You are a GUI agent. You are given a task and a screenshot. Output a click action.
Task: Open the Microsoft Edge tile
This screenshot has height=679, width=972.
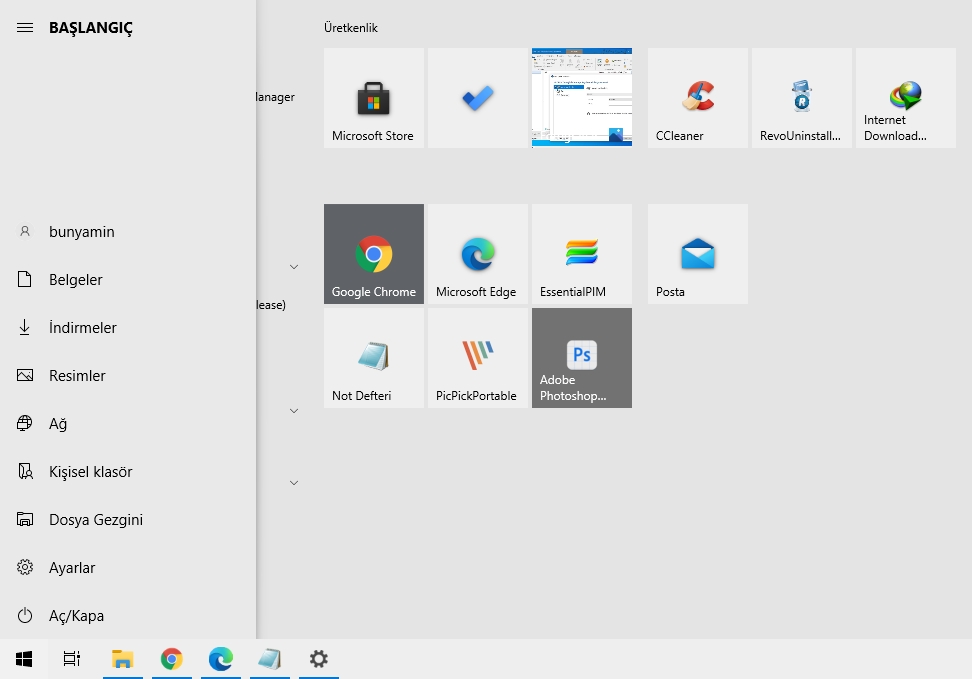pyautogui.click(x=477, y=253)
